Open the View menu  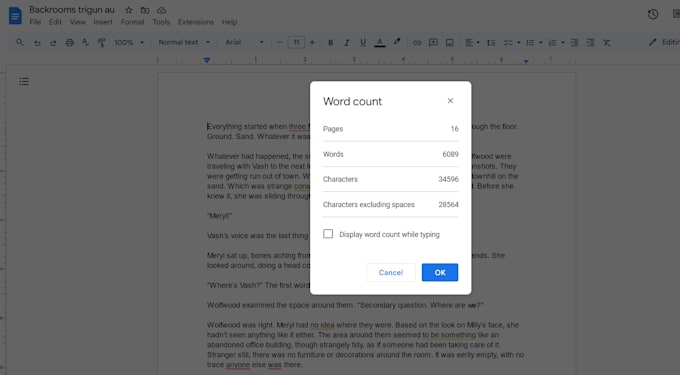pos(78,22)
